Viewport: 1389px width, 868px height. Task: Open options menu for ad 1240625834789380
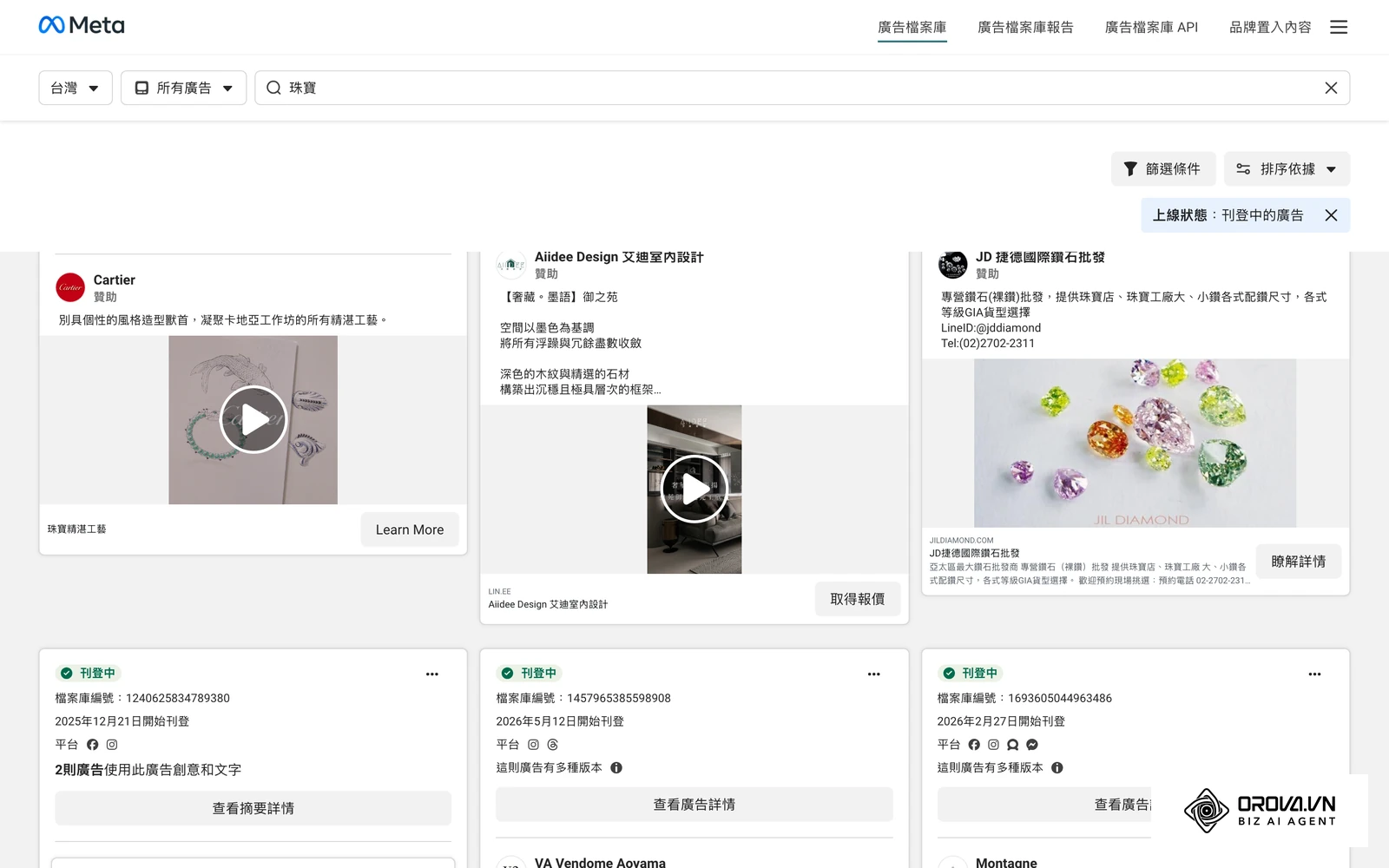(432, 674)
